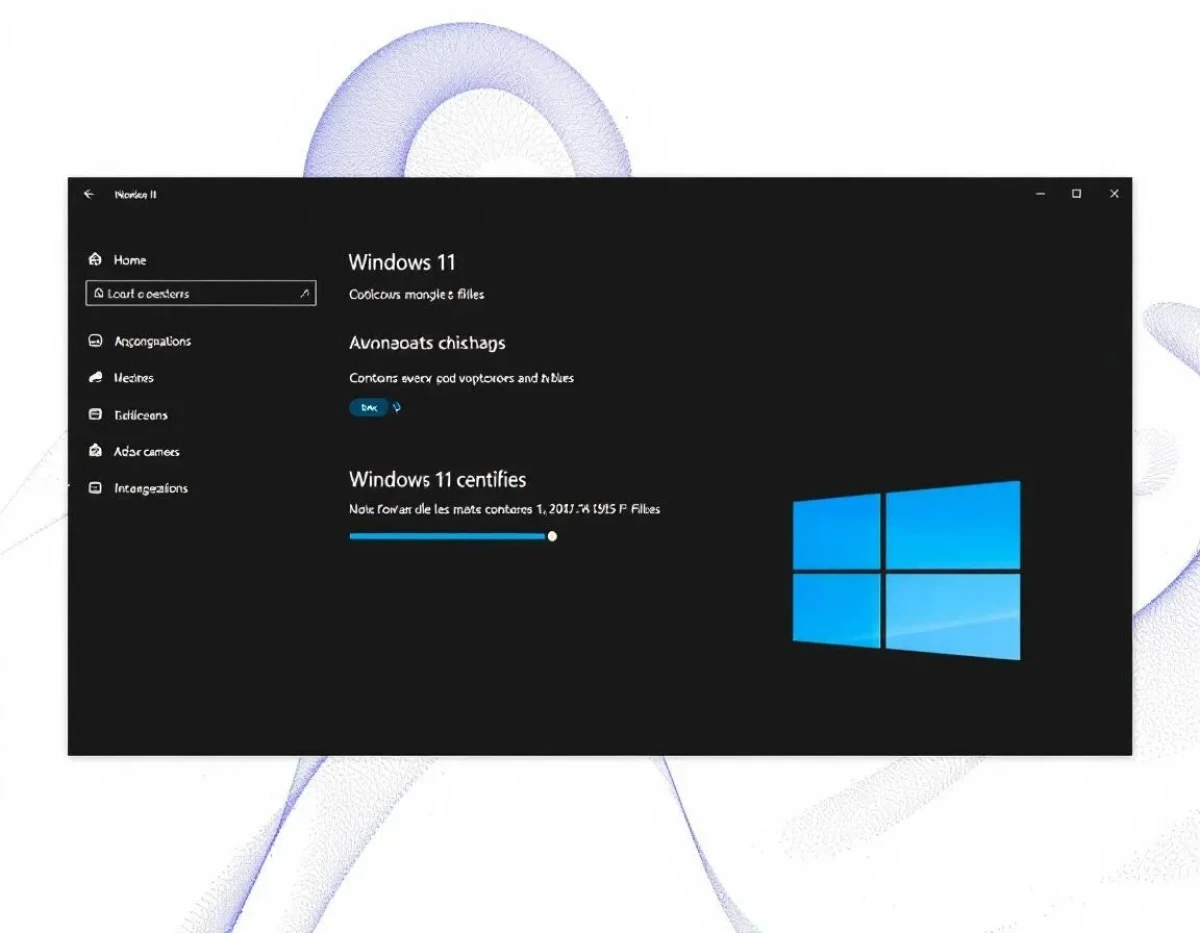
Task: Click the 'Windows 11 centifies' heading
Action: (x=438, y=479)
